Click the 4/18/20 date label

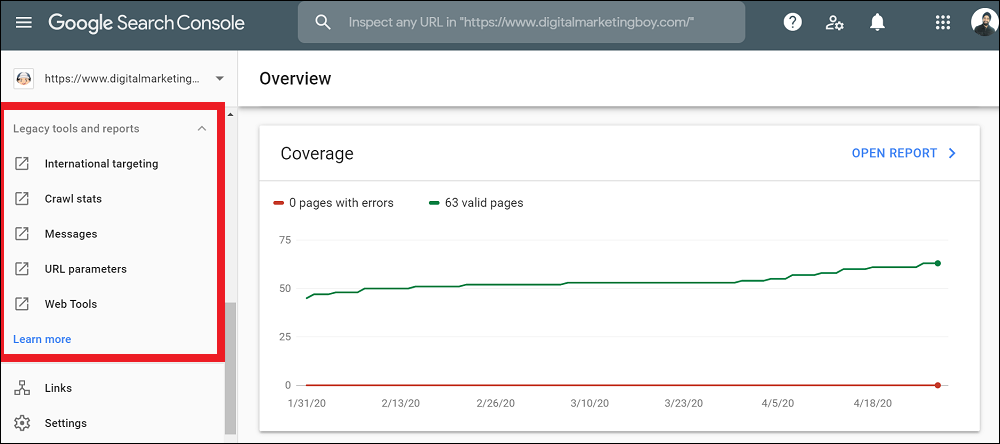(x=872, y=403)
